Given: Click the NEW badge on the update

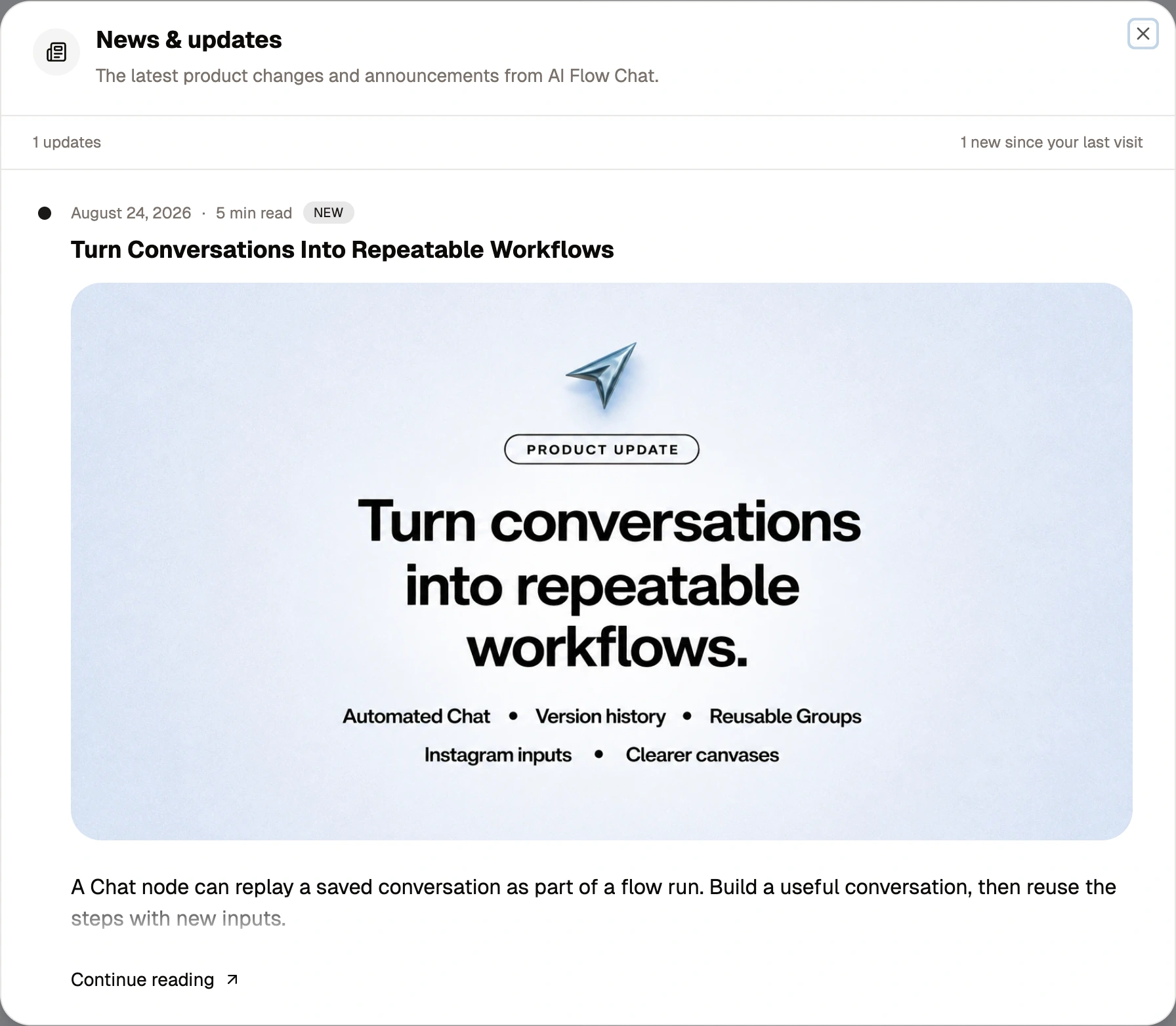Looking at the screenshot, I should pos(328,213).
